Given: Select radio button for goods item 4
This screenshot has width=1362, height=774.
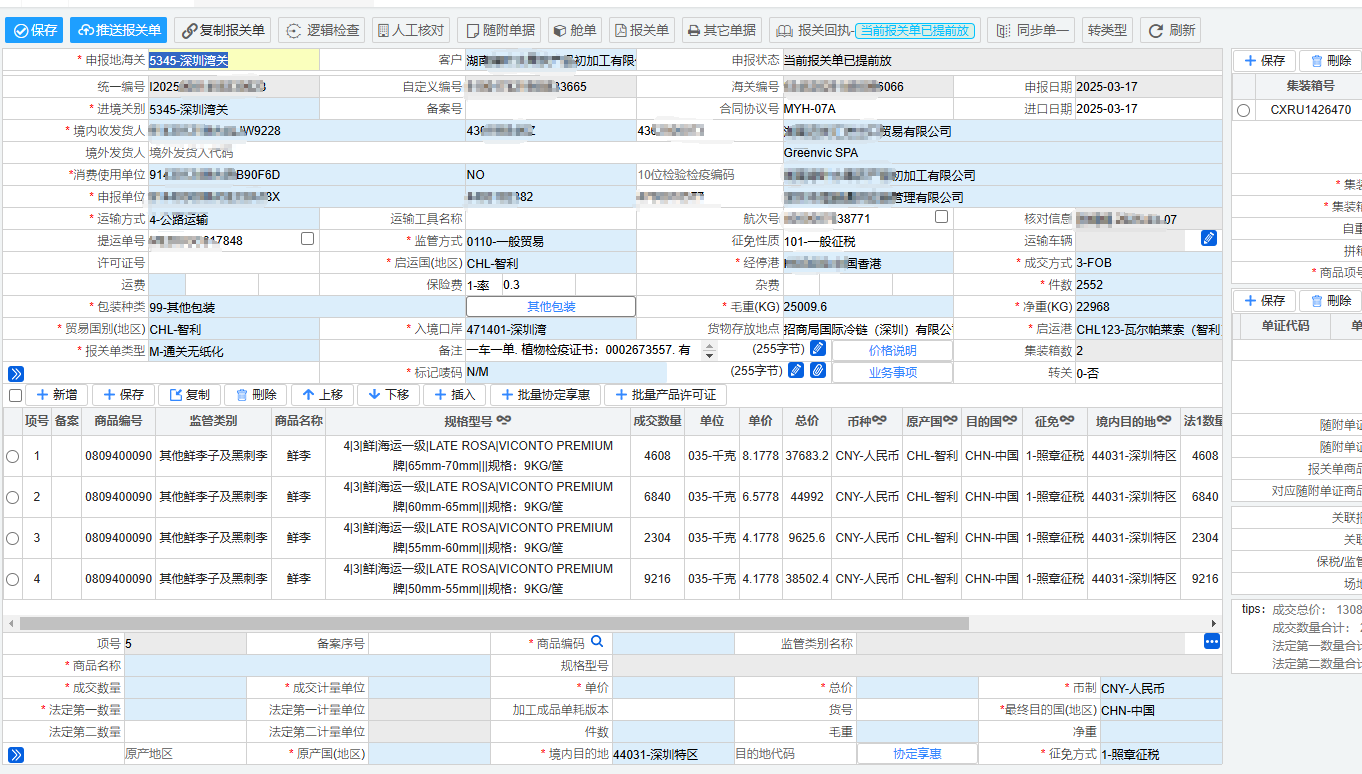Looking at the screenshot, I should pyautogui.click(x=13, y=579).
